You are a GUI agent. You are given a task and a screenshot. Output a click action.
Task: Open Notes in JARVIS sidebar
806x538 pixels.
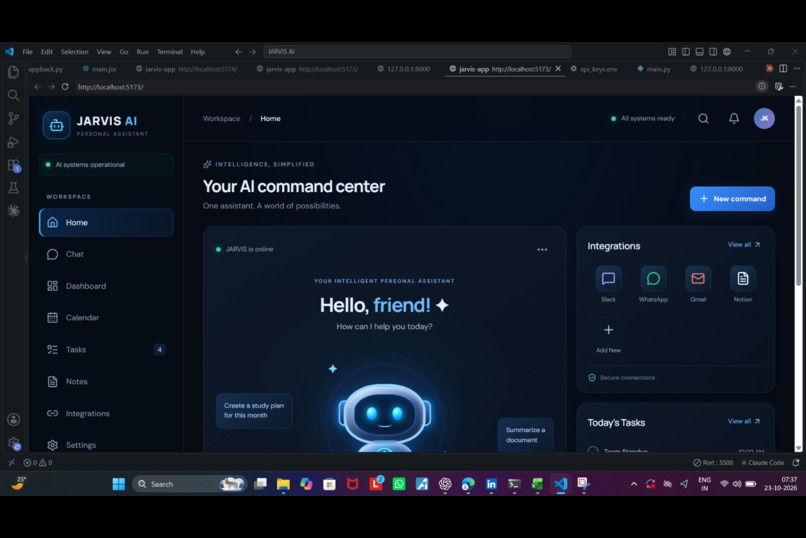[106, 381]
